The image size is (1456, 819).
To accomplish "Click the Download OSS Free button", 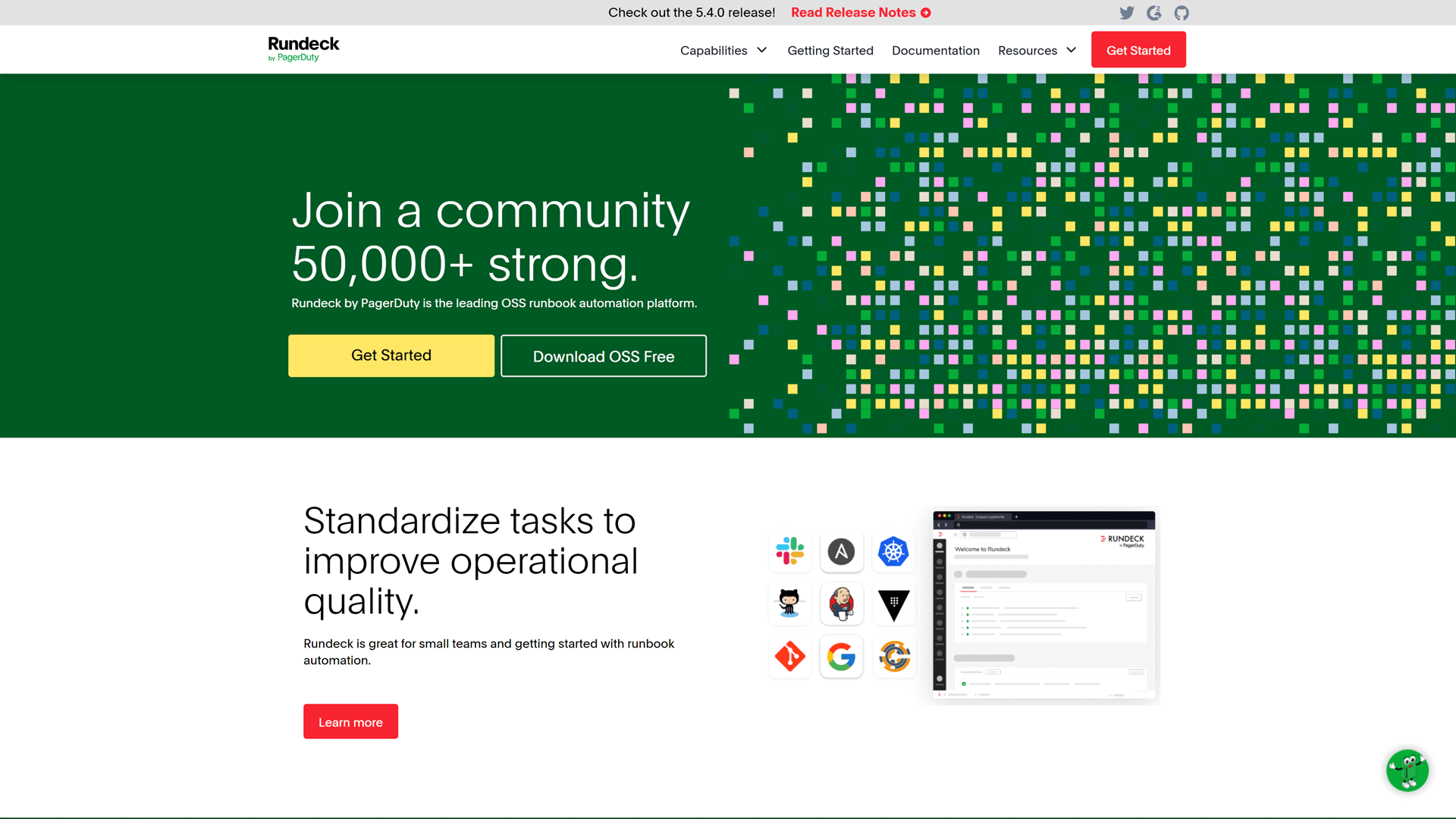I will coord(603,356).
